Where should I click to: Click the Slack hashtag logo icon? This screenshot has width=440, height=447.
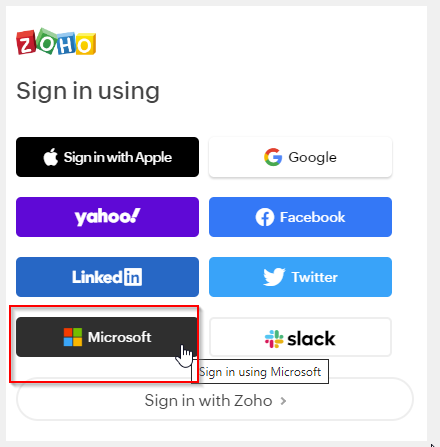tap(274, 339)
